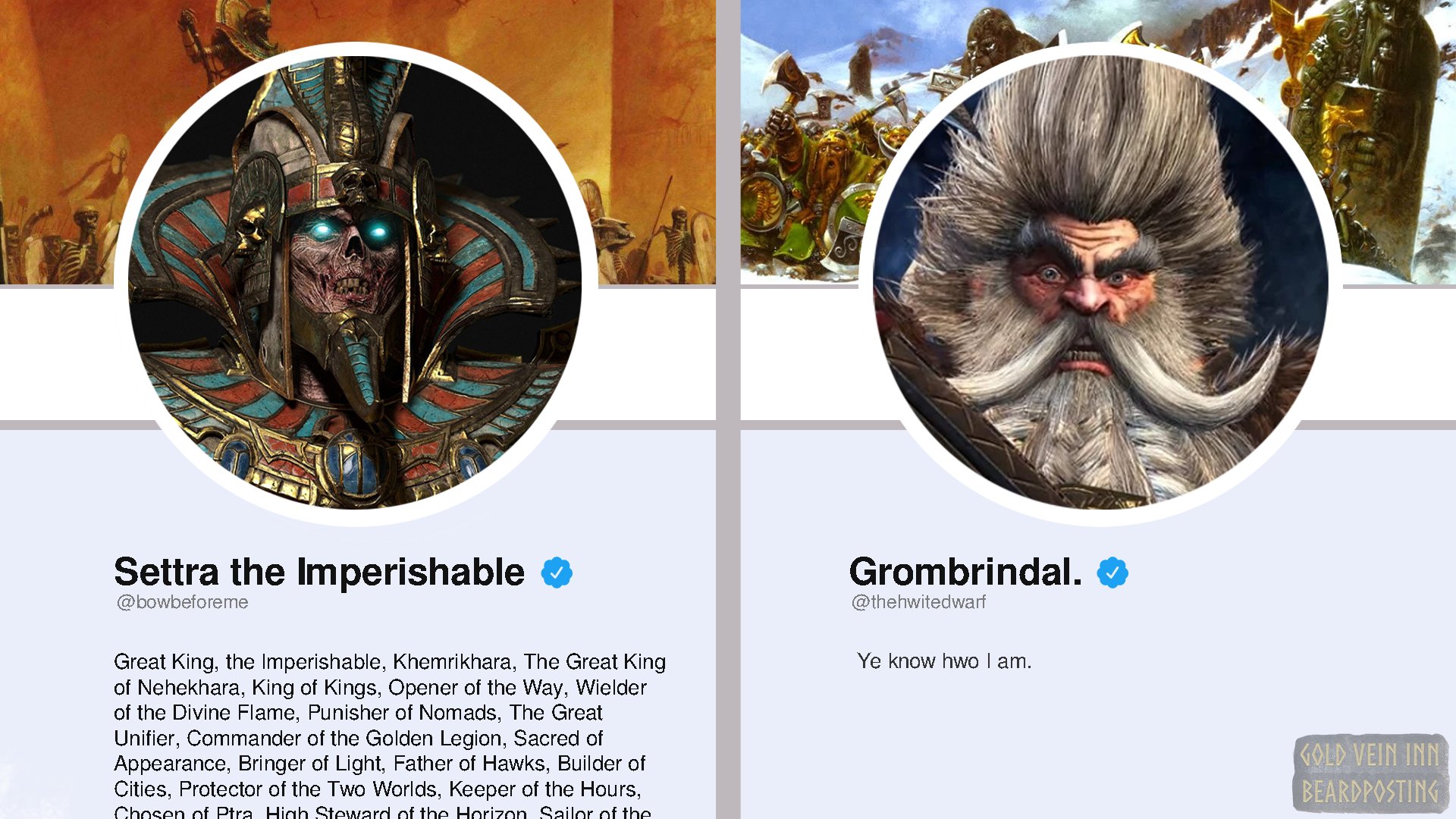Open the @bowbeforeme handle
Screen dimensions: 1456x819
[182, 602]
